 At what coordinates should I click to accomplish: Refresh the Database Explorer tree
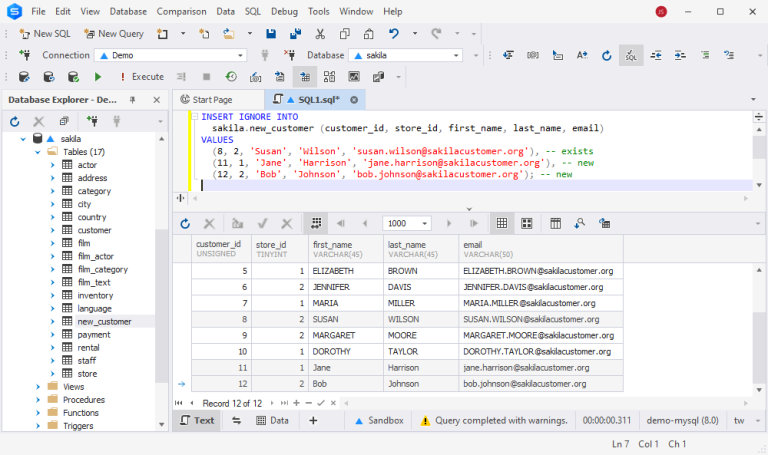click(14, 121)
